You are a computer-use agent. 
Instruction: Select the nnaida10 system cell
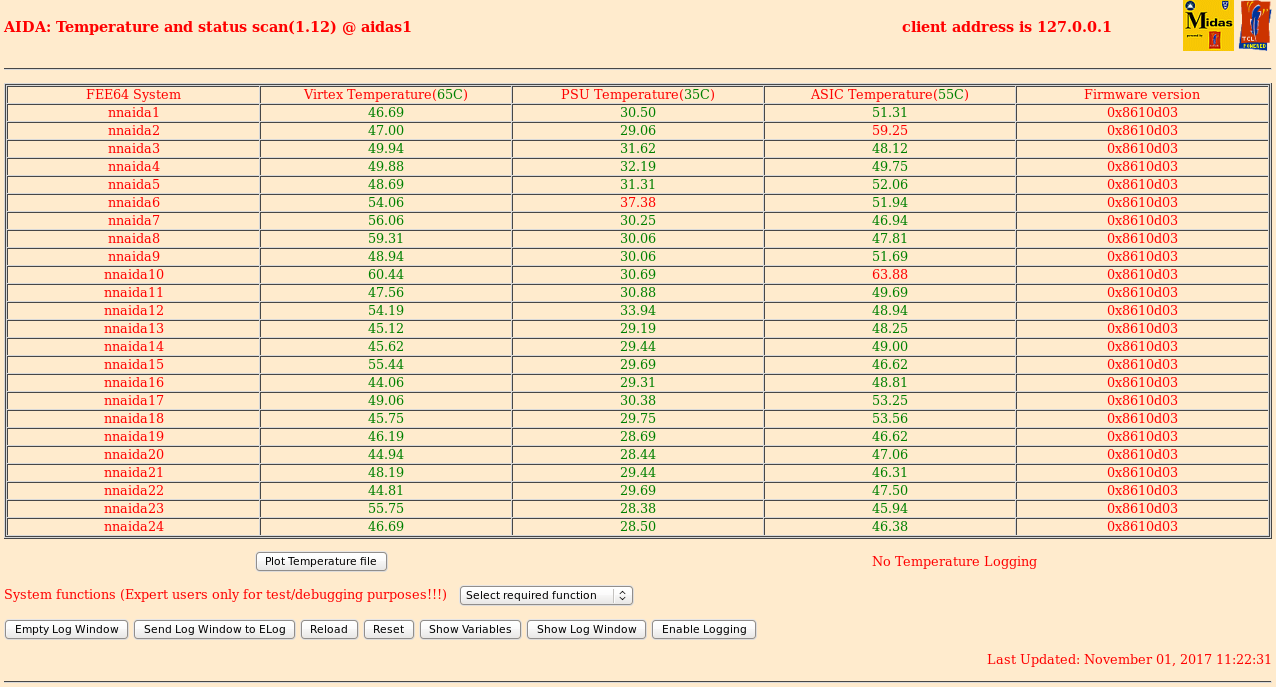pyautogui.click(x=134, y=275)
